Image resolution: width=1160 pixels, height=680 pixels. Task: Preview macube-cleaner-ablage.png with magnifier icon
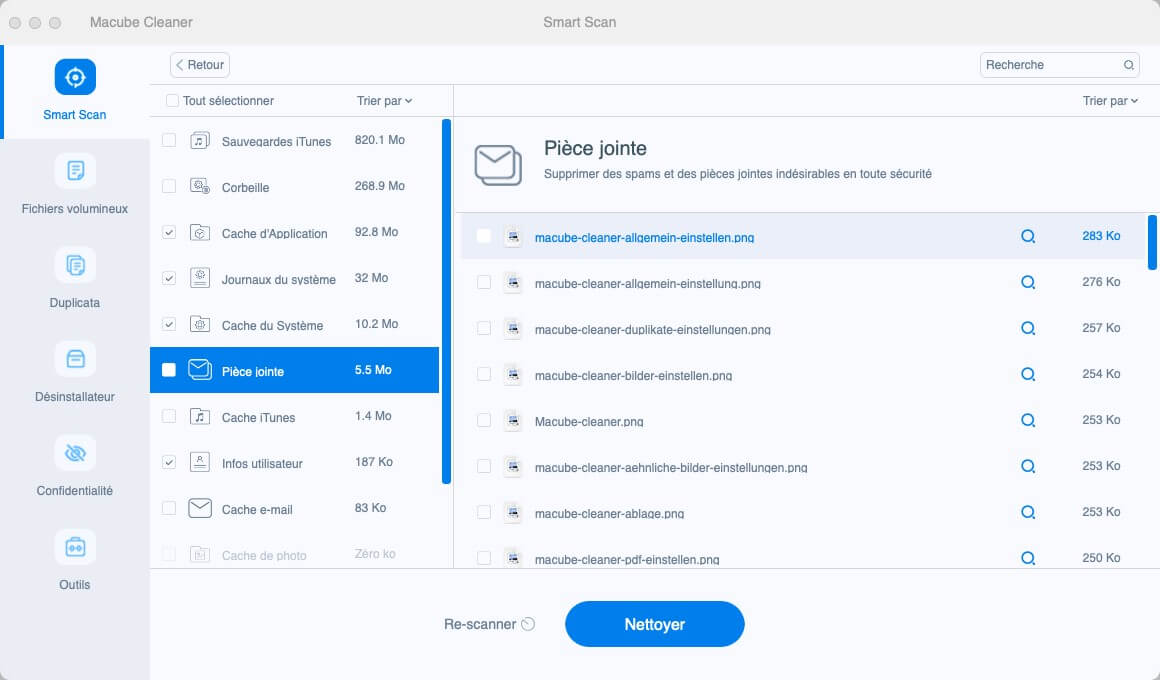click(x=1028, y=512)
